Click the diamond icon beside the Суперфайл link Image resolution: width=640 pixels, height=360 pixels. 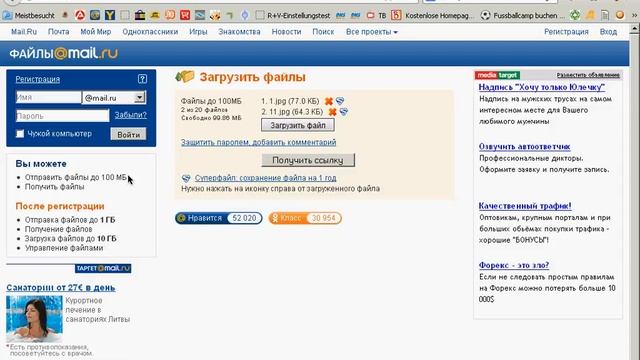(186, 178)
